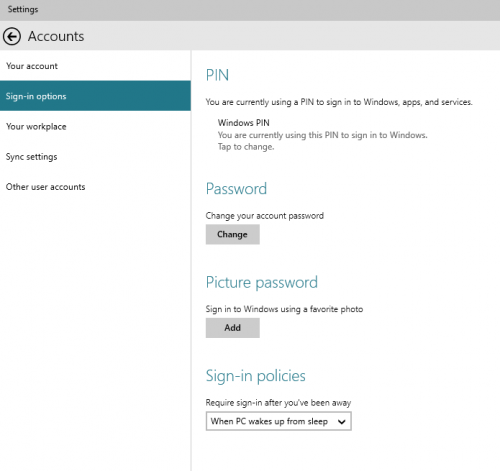
Task: Click the Change password button
Action: tap(233, 234)
